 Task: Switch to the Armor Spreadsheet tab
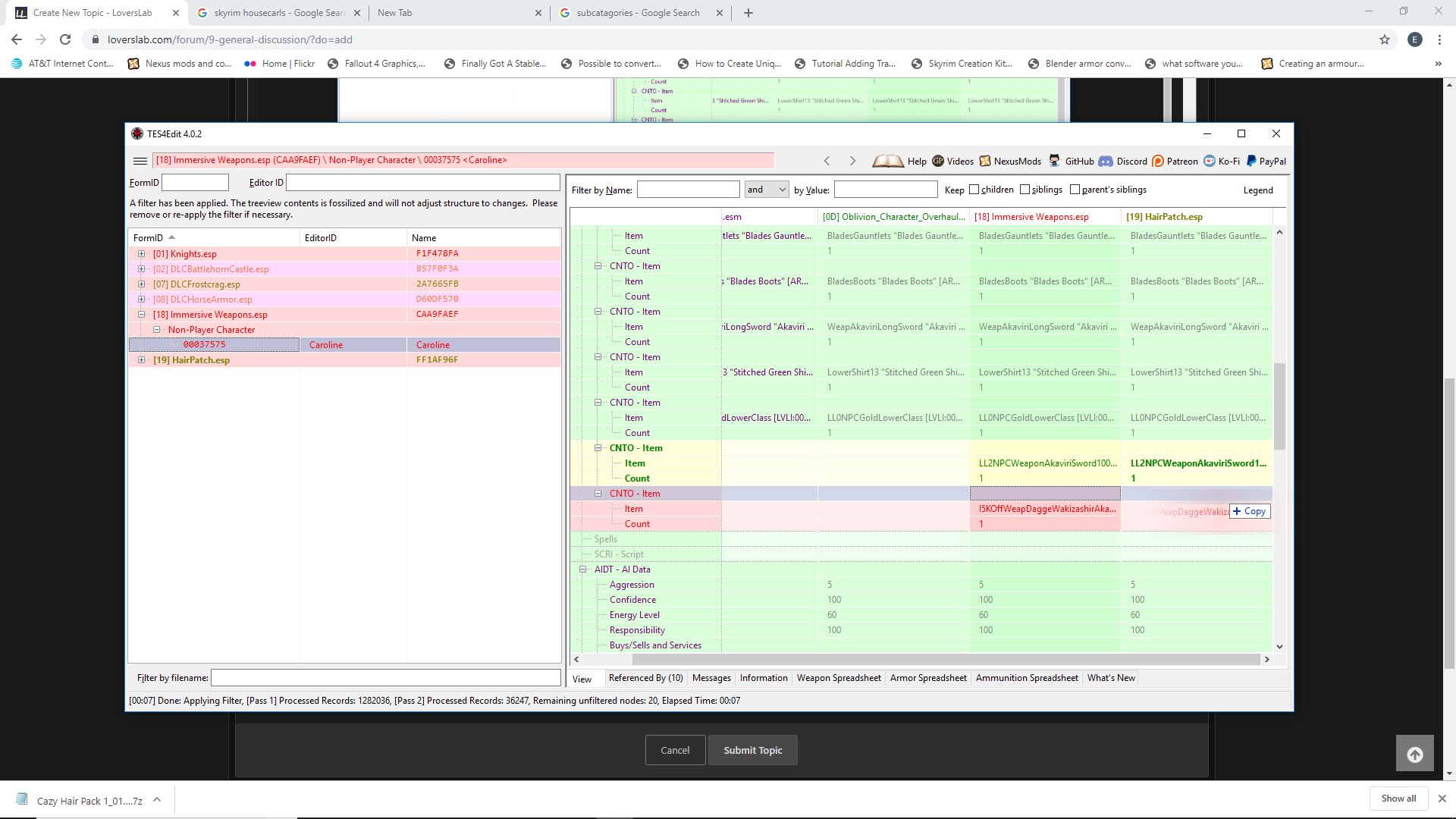[x=928, y=678]
